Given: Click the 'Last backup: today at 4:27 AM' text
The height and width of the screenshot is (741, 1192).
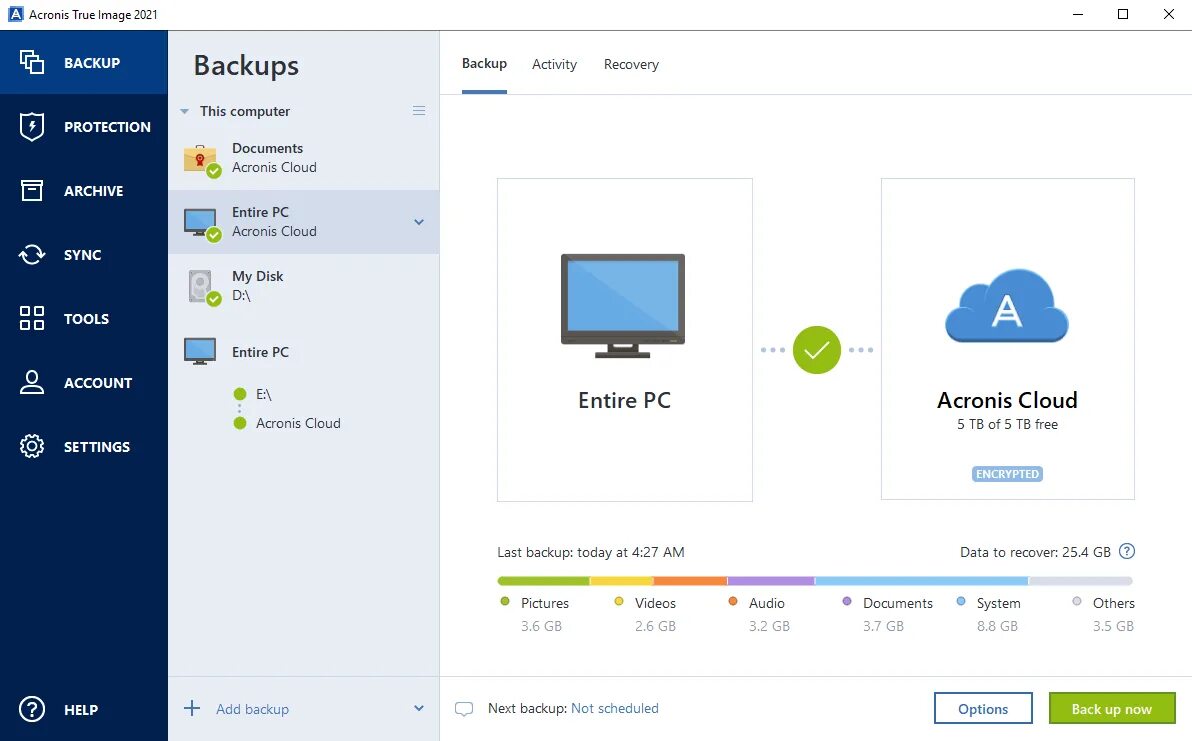Looking at the screenshot, I should click(591, 553).
